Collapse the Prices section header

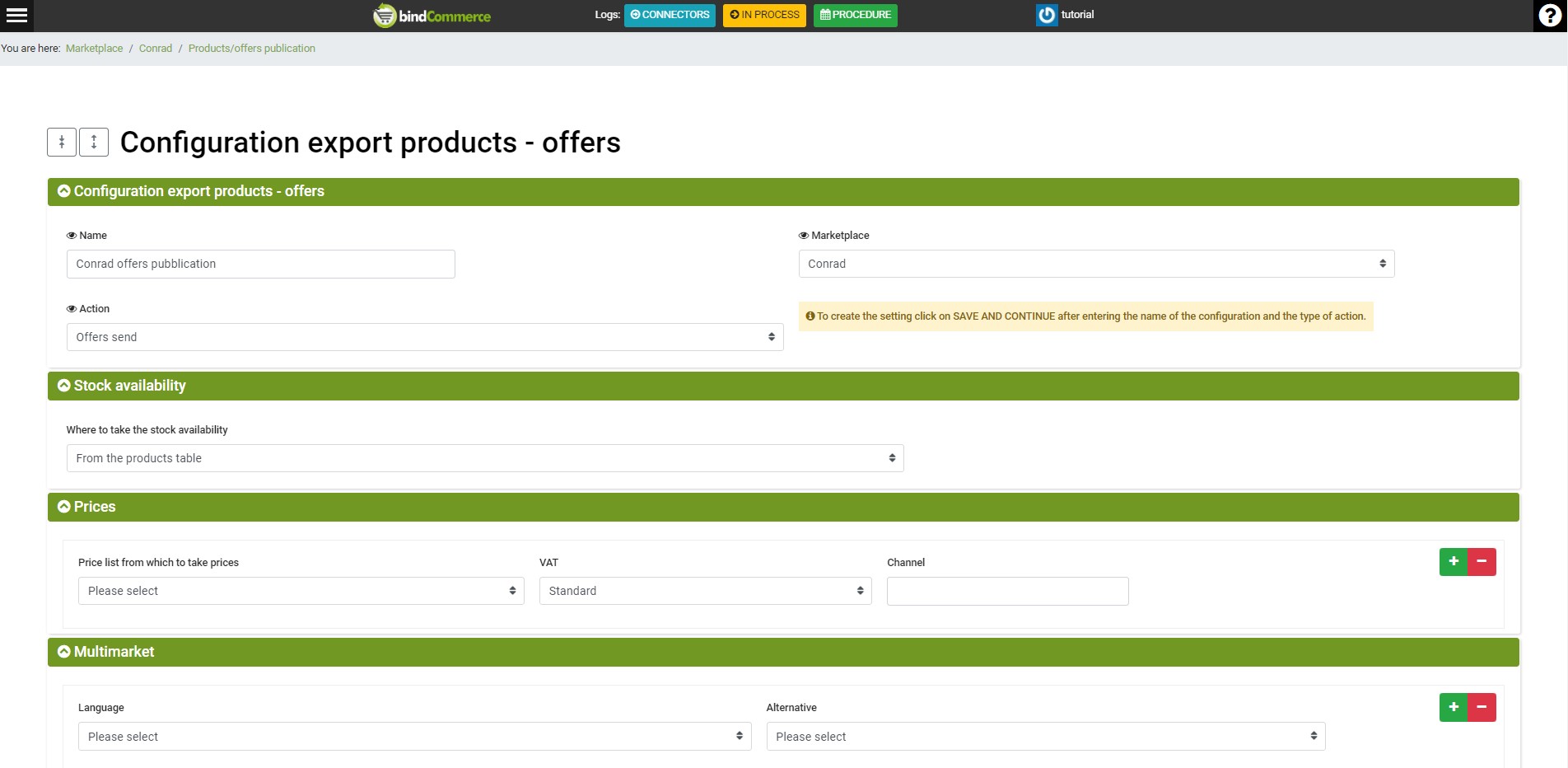click(64, 507)
